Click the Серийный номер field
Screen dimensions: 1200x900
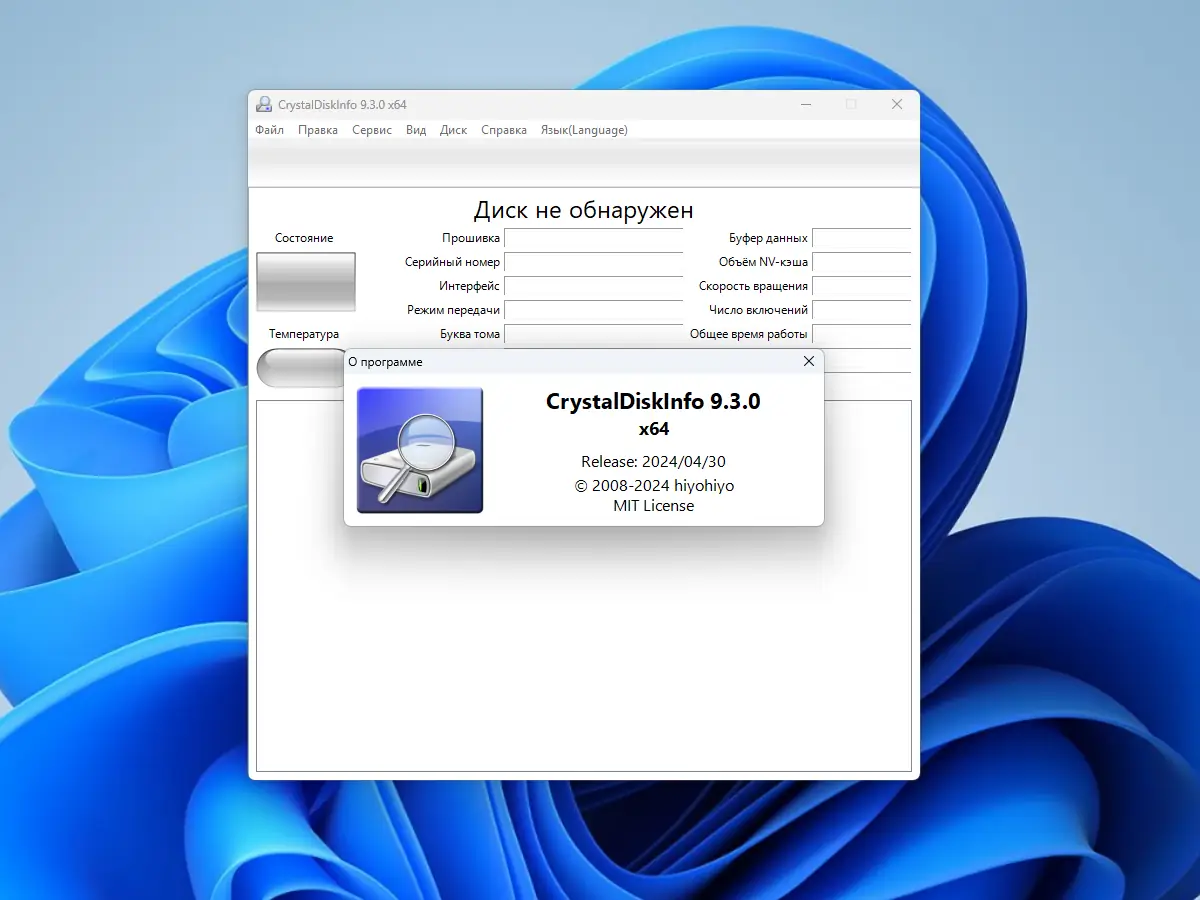coord(594,262)
